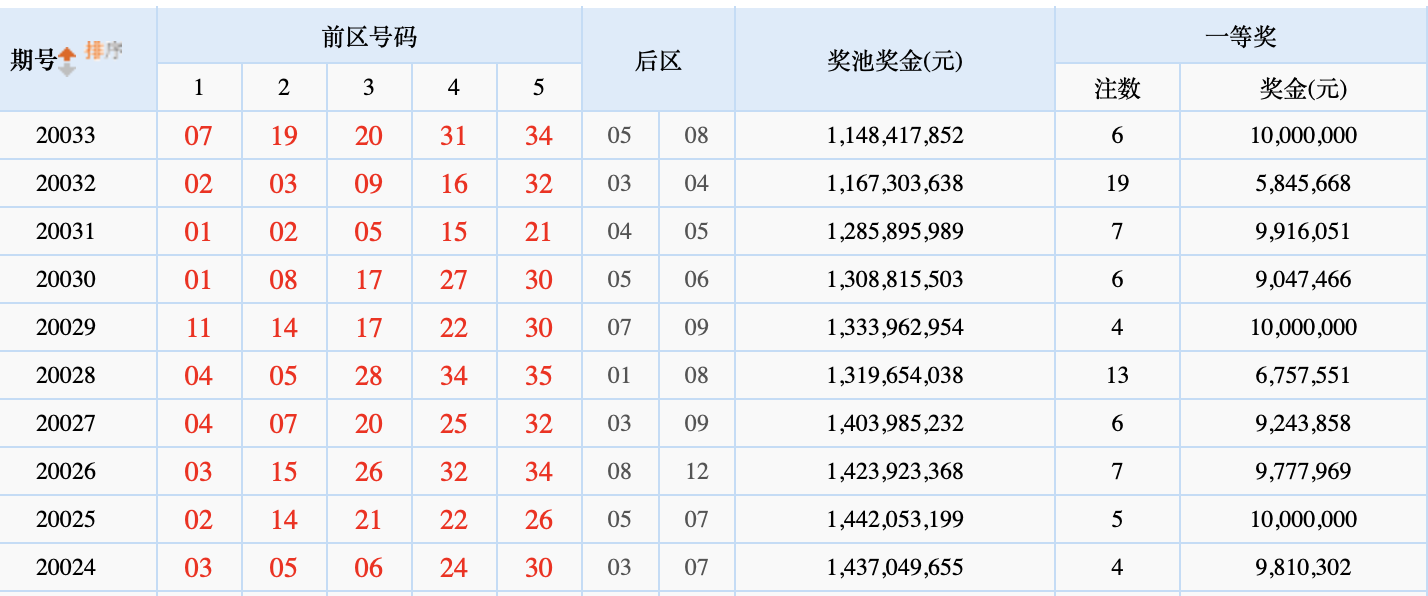Click first prize amount 9,047,466

pos(1303,279)
